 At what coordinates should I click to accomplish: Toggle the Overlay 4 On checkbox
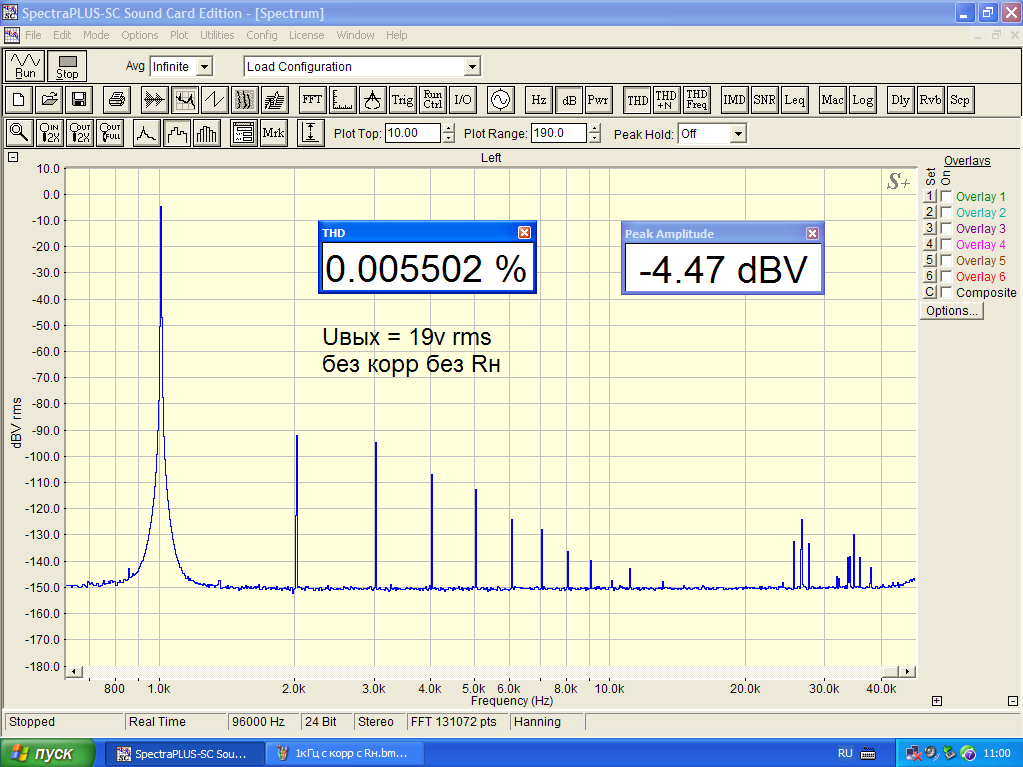point(946,244)
